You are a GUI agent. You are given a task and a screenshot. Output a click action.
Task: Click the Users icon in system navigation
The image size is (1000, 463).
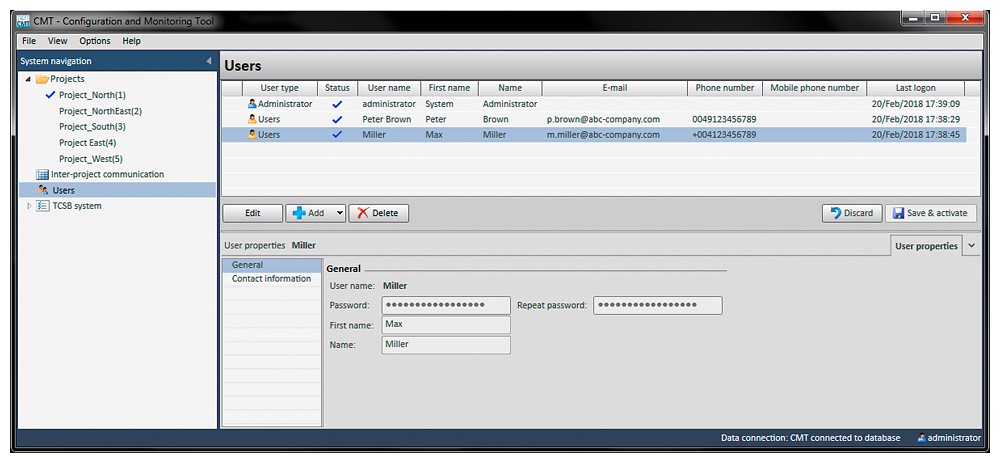click(x=42, y=190)
